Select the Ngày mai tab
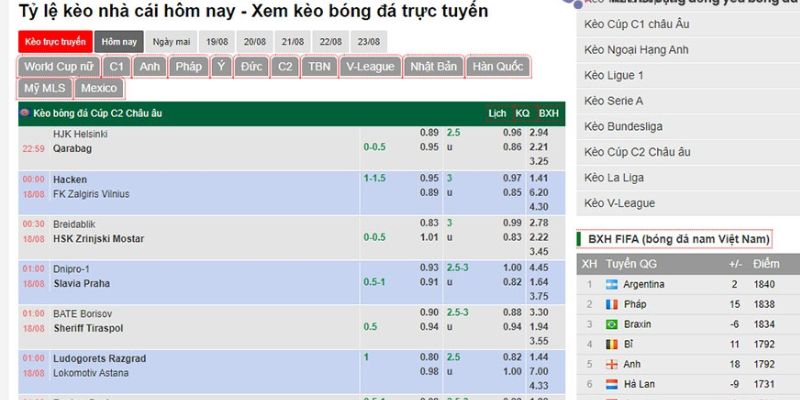The image size is (800, 400). (x=171, y=42)
